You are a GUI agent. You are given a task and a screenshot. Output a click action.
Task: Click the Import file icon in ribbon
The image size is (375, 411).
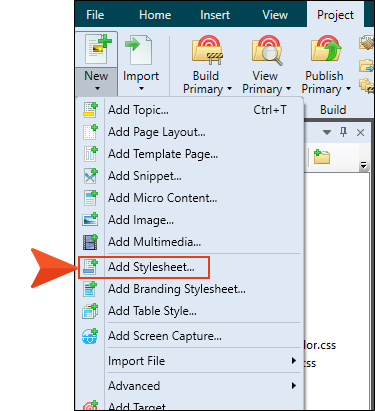point(138,51)
